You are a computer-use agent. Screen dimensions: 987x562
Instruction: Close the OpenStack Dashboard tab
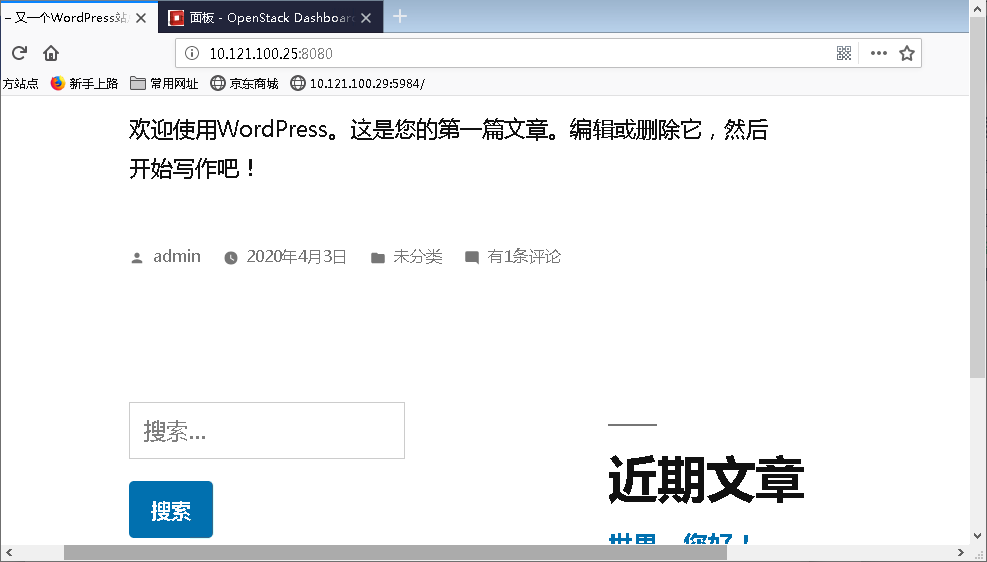pyautogui.click(x=366, y=18)
